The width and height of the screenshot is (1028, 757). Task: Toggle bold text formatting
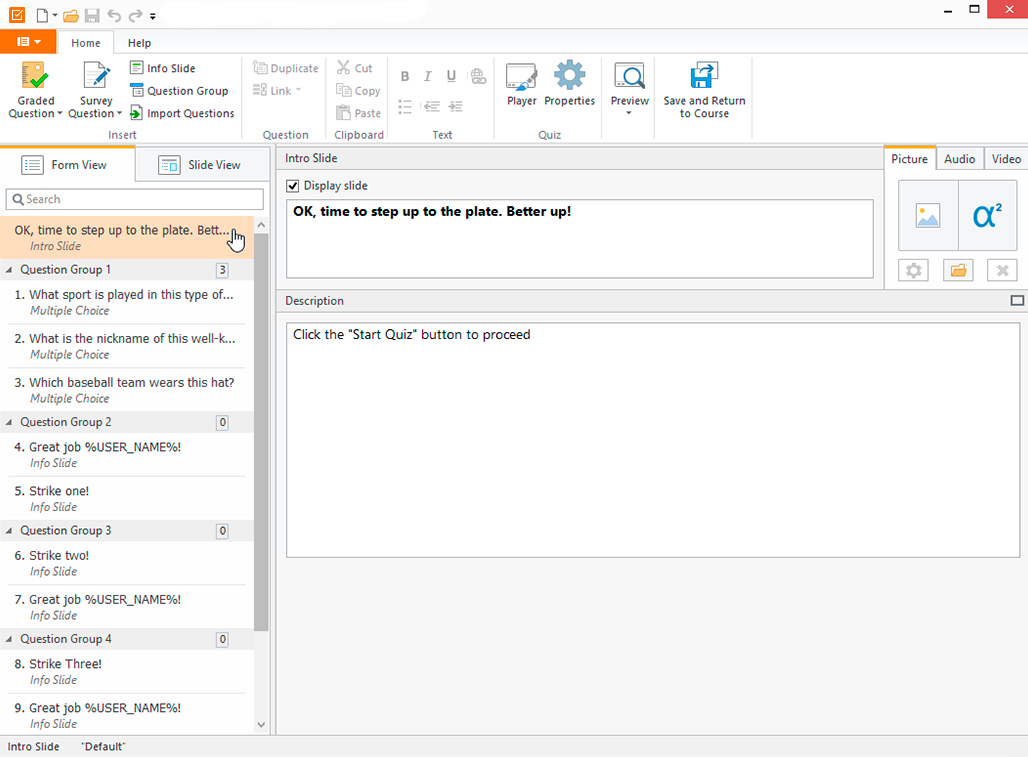coord(404,76)
